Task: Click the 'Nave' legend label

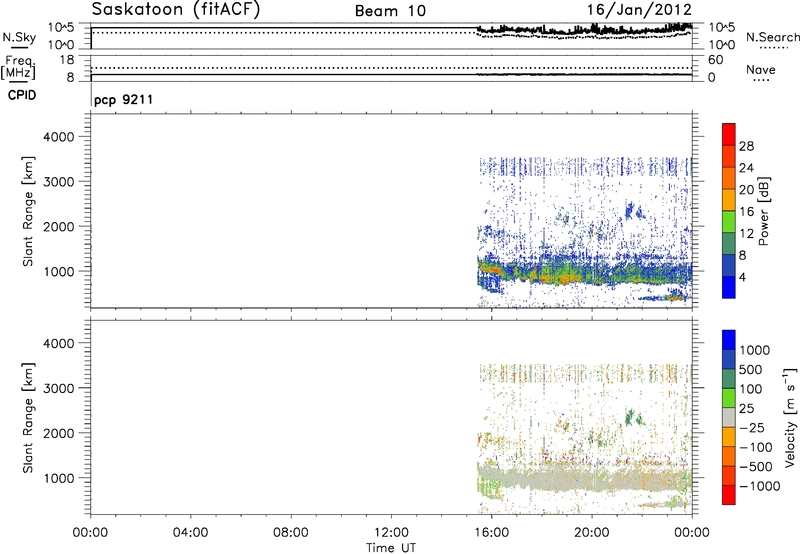Action: [761, 69]
